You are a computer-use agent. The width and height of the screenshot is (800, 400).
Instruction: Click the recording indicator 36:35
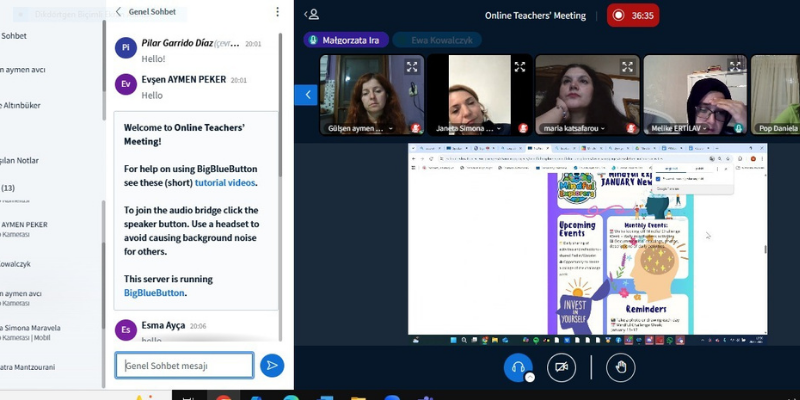pos(633,15)
